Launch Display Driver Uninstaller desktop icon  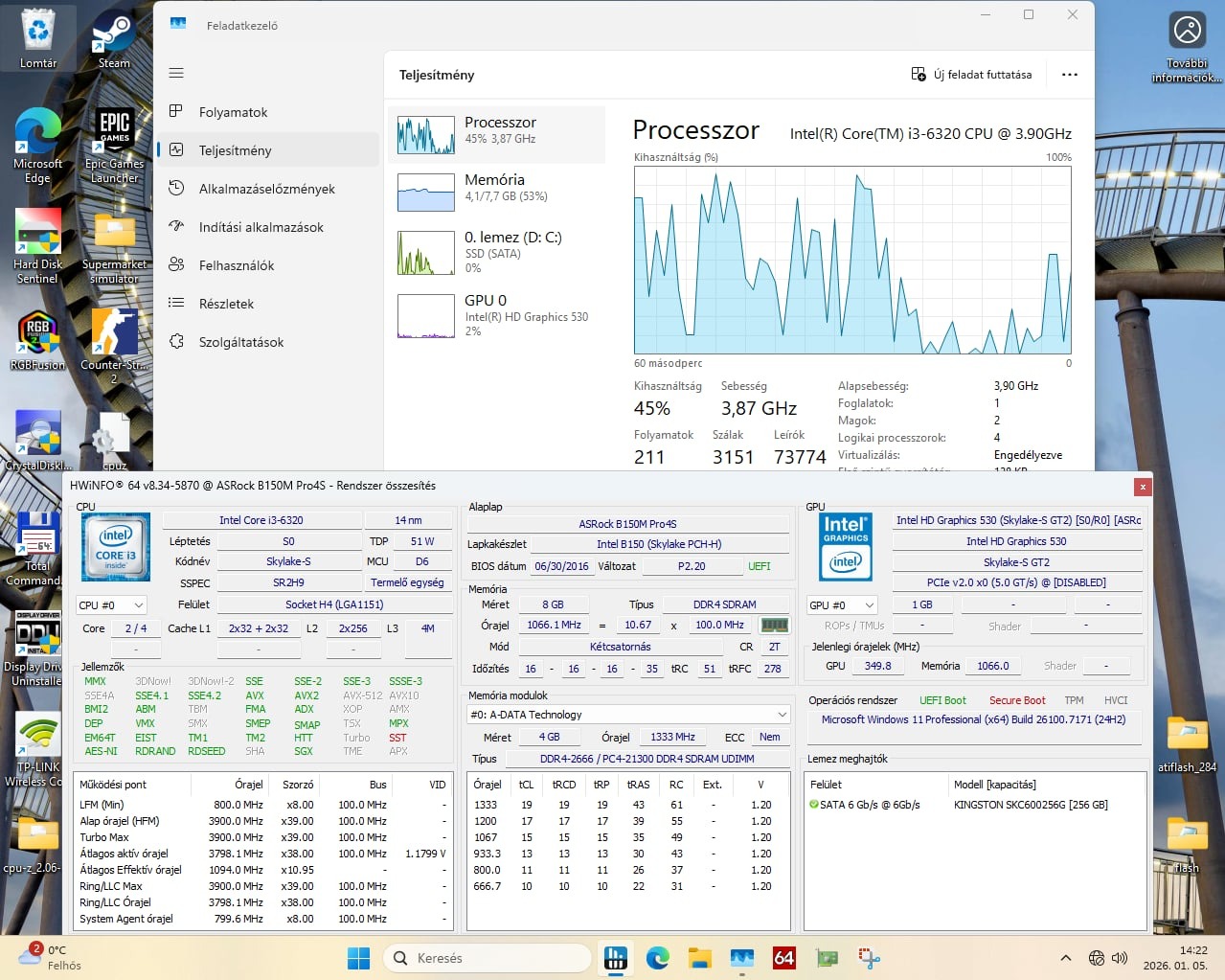pos(34,647)
